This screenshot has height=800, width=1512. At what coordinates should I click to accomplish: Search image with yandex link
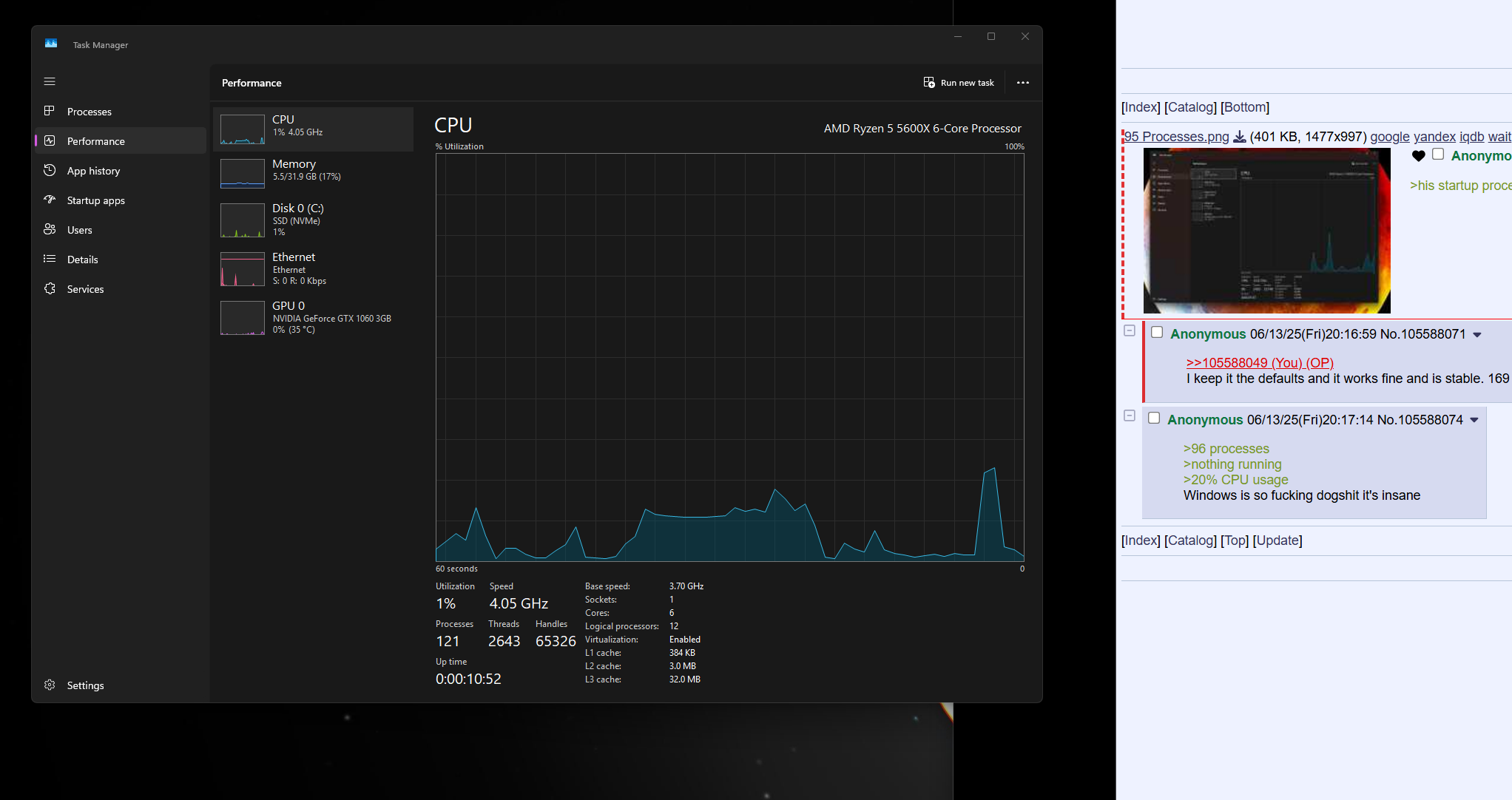[x=1434, y=137]
